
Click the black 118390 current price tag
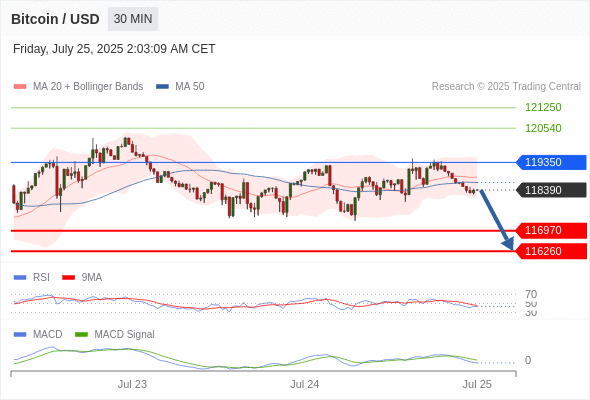[x=551, y=190]
